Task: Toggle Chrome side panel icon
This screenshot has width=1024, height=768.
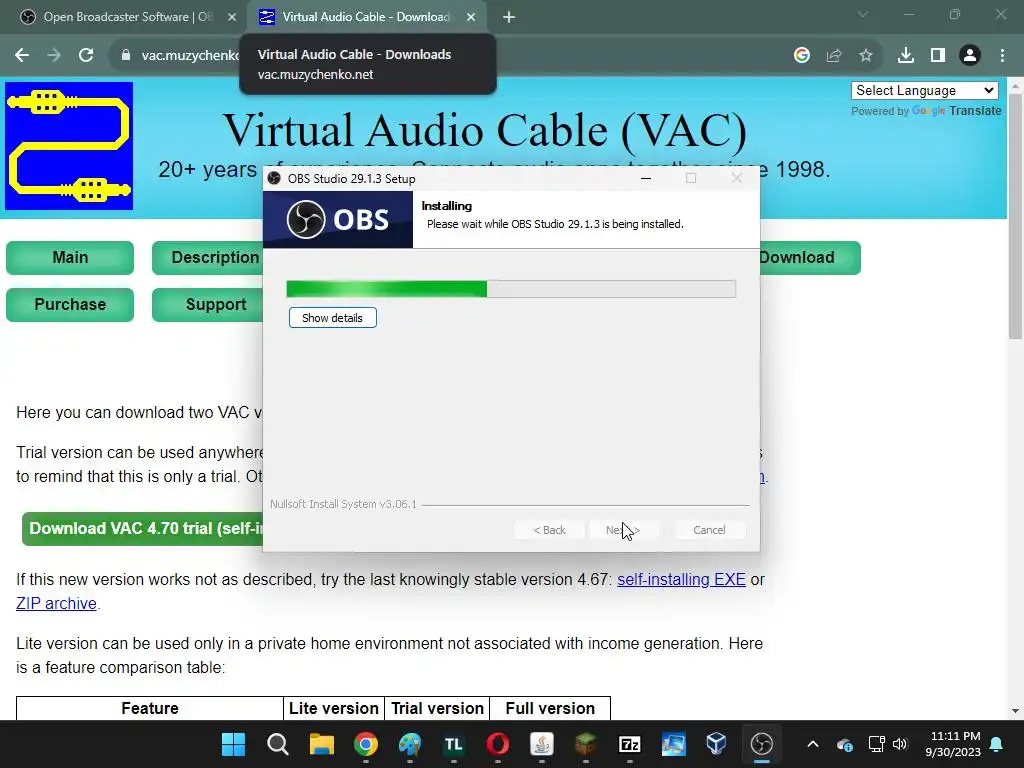Action: 938,56
